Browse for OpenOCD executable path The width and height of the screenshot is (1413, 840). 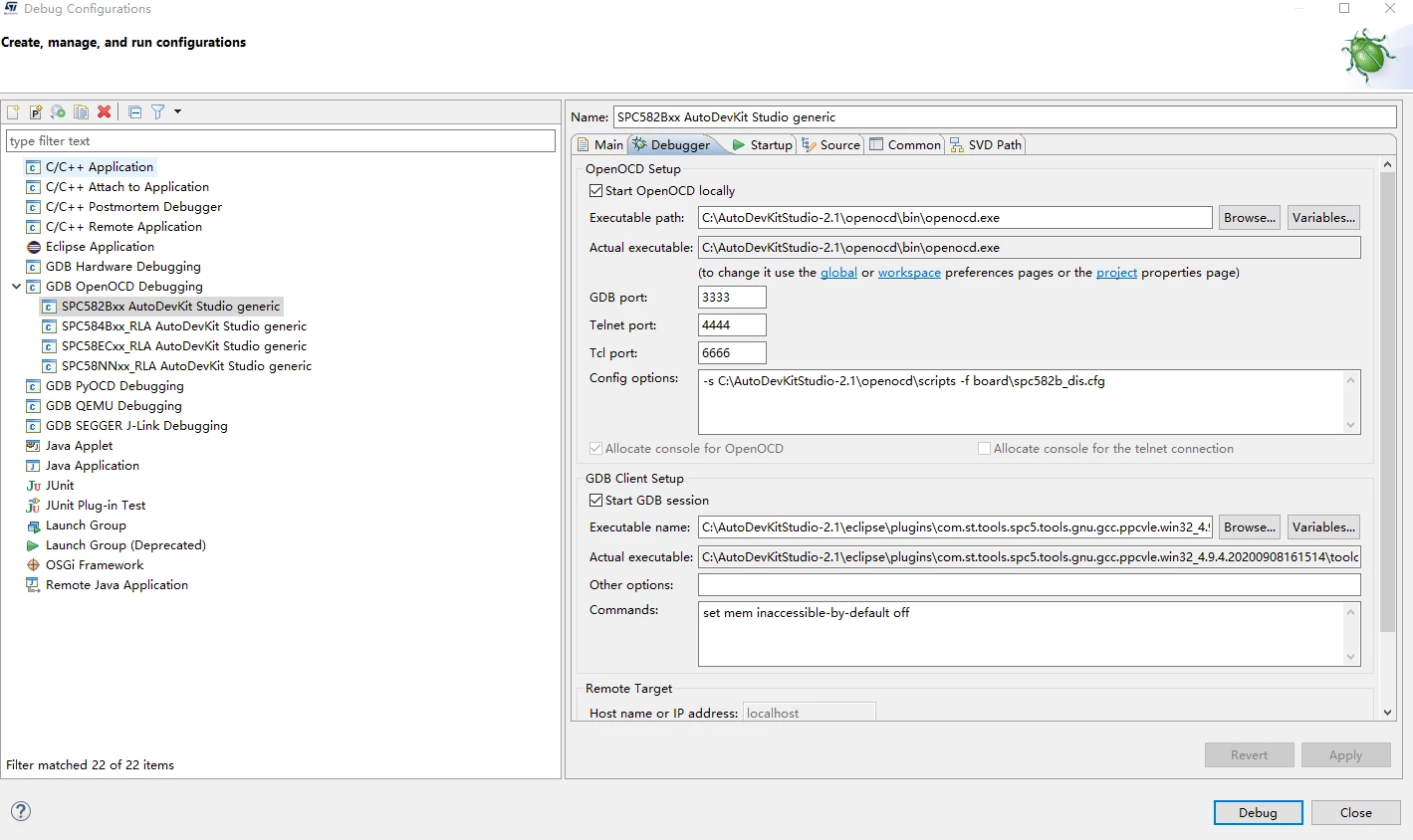1250,218
